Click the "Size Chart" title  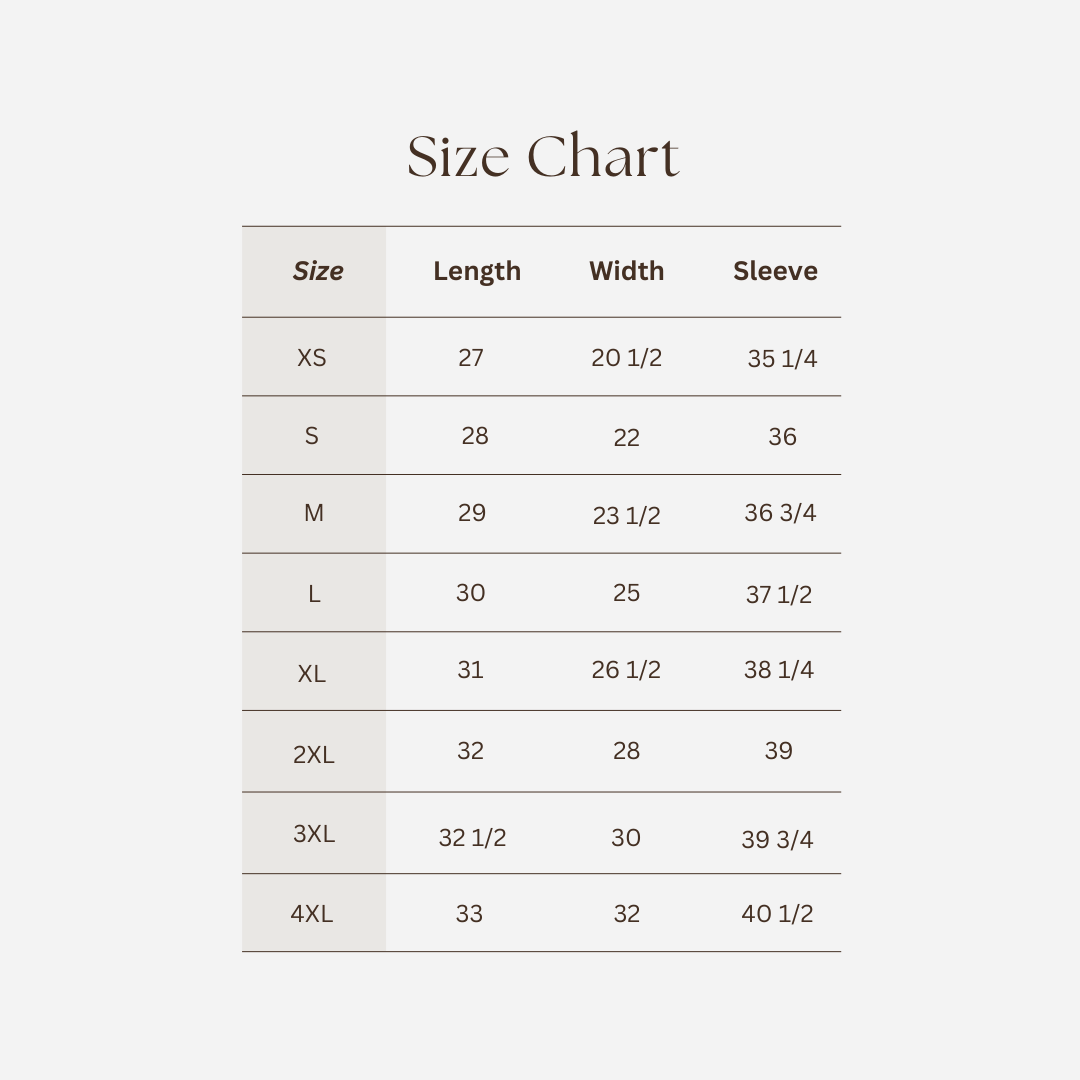(543, 158)
